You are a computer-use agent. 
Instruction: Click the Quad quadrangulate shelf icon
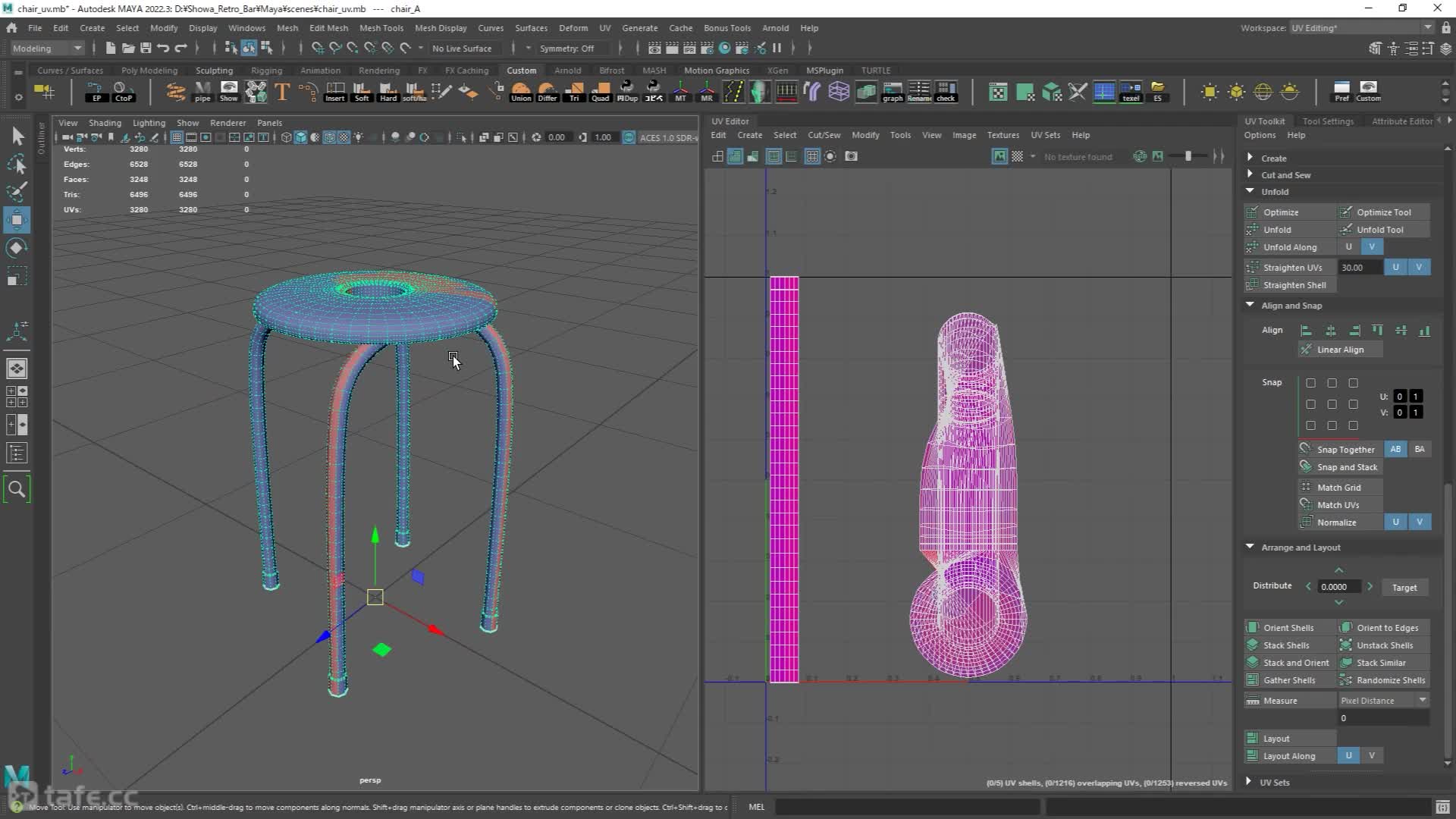601,92
